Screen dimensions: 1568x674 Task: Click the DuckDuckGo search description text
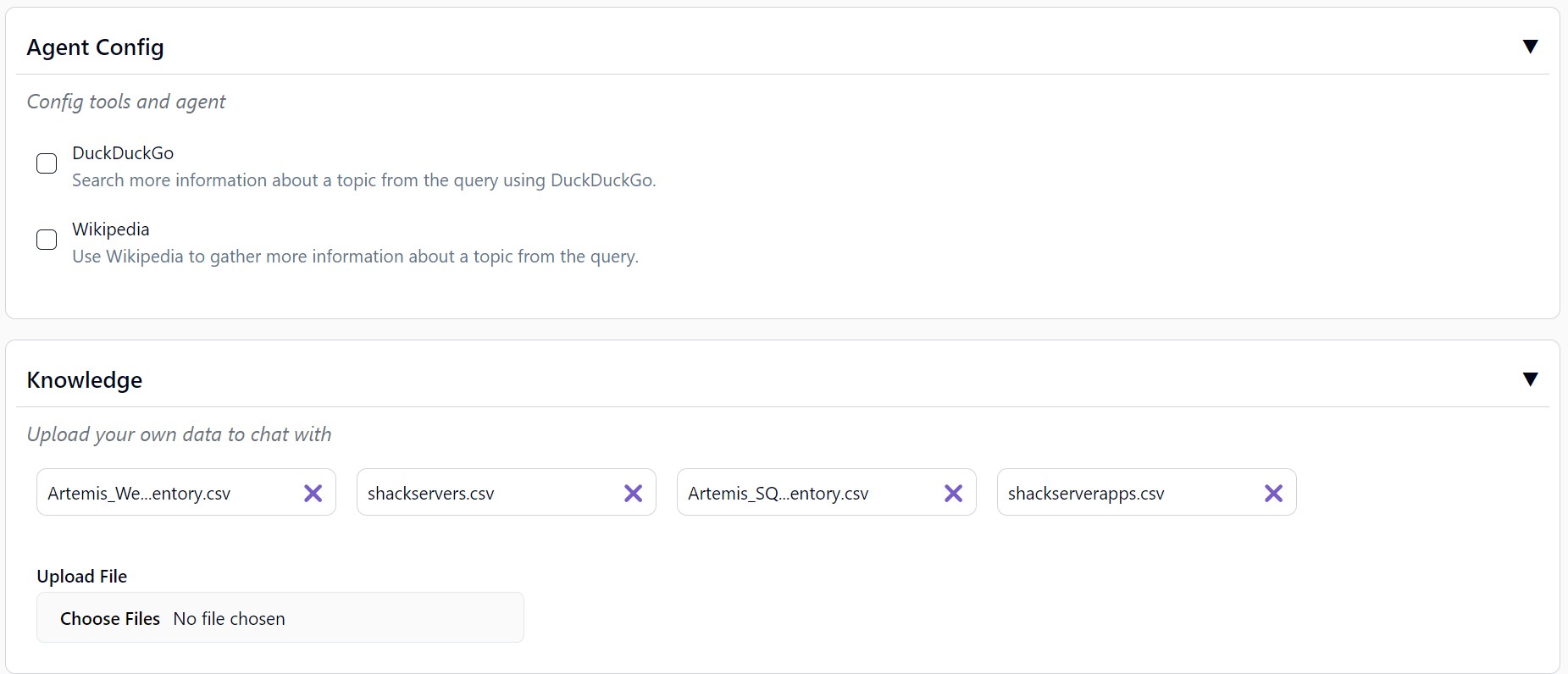363,180
